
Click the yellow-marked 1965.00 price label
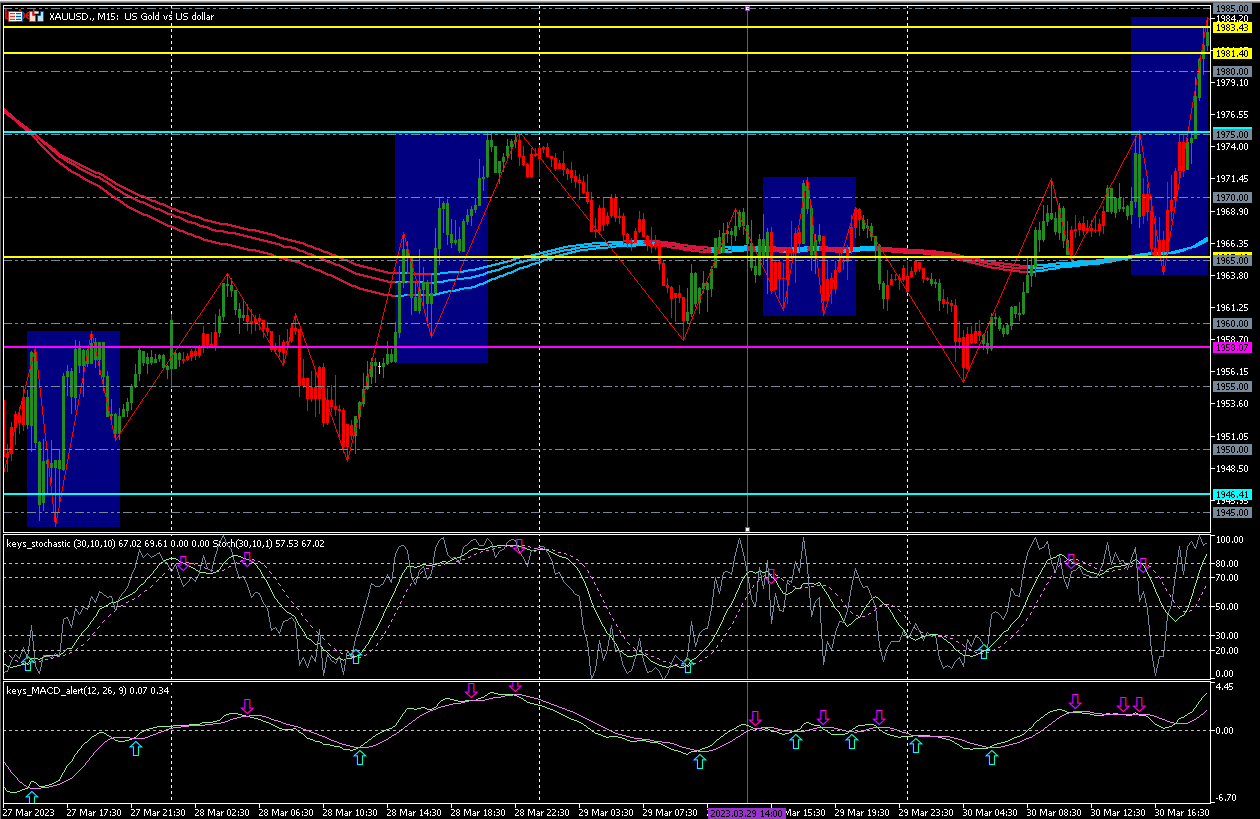click(1231, 259)
